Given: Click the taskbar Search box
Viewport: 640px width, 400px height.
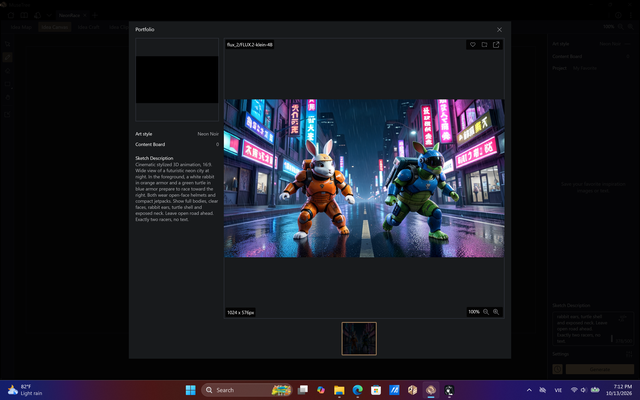Looking at the screenshot, I should coord(247,390).
